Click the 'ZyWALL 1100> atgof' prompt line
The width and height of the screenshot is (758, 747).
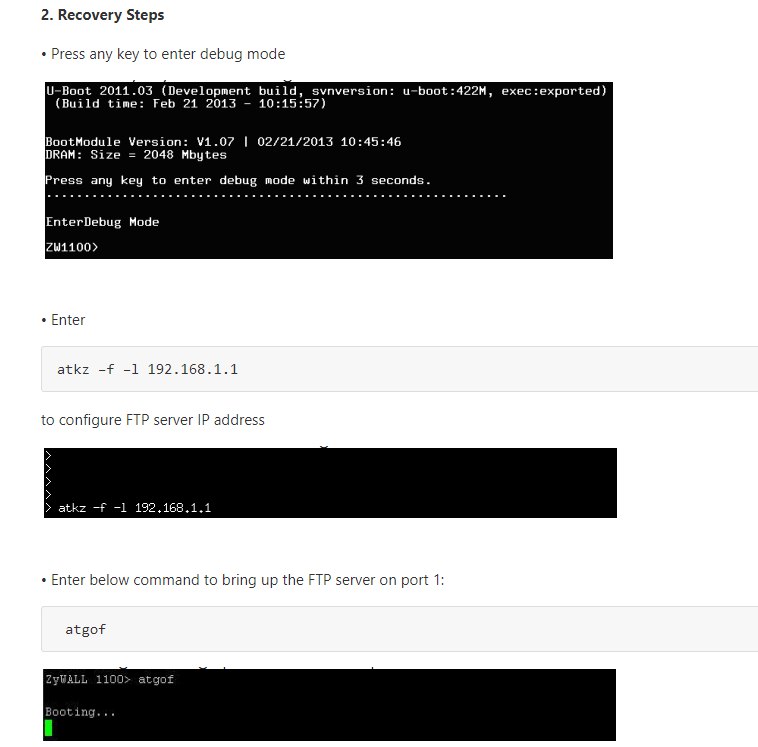click(x=109, y=679)
